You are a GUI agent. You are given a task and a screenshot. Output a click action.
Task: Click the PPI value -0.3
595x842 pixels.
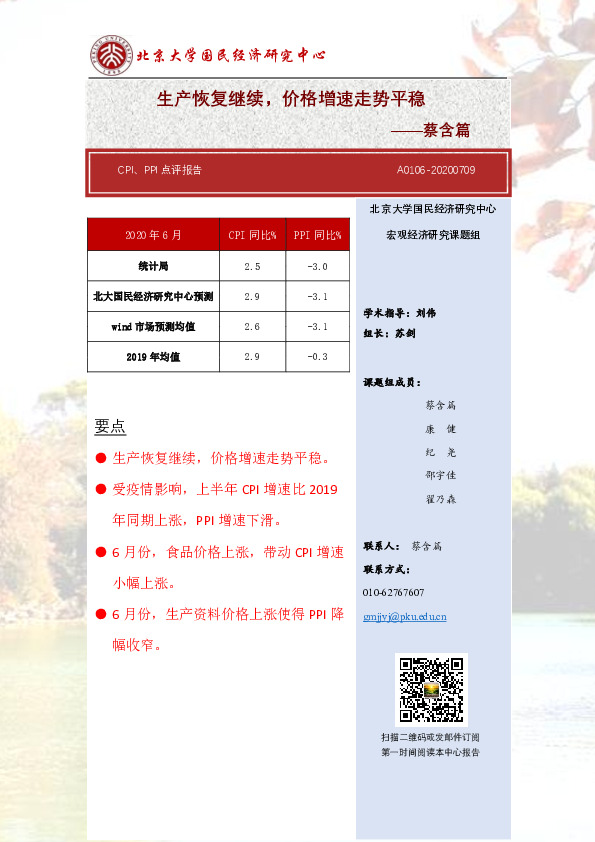coord(317,357)
